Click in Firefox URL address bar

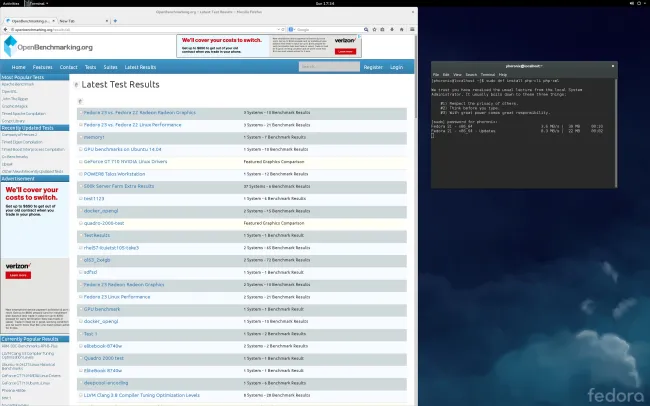[143, 29]
